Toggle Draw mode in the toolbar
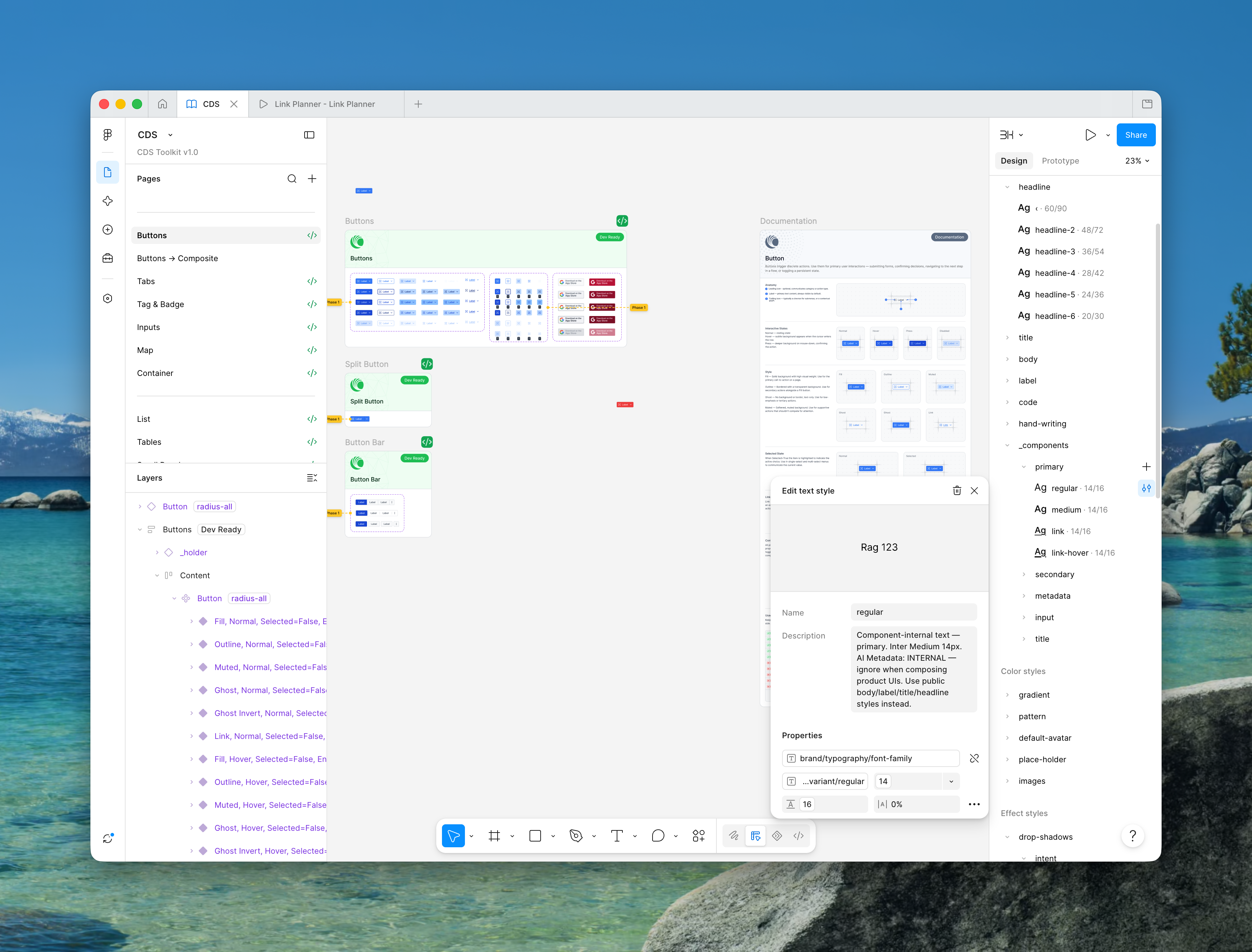 click(733, 836)
